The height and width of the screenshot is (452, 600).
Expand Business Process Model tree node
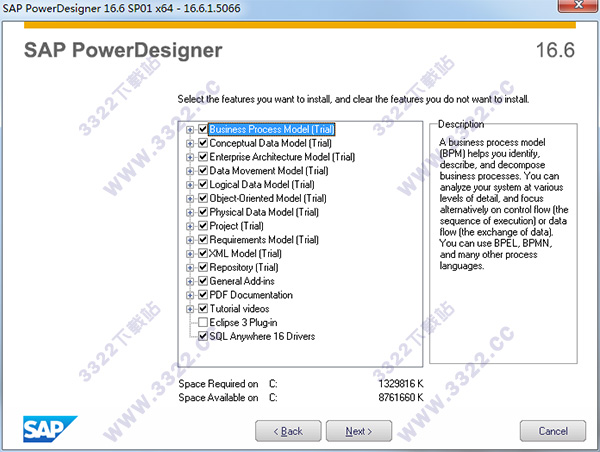(190, 130)
